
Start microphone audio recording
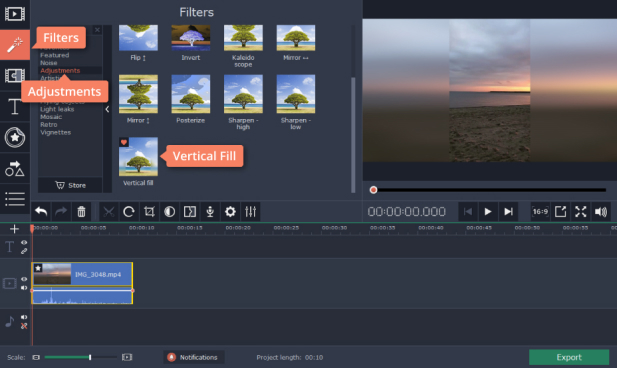(210, 212)
